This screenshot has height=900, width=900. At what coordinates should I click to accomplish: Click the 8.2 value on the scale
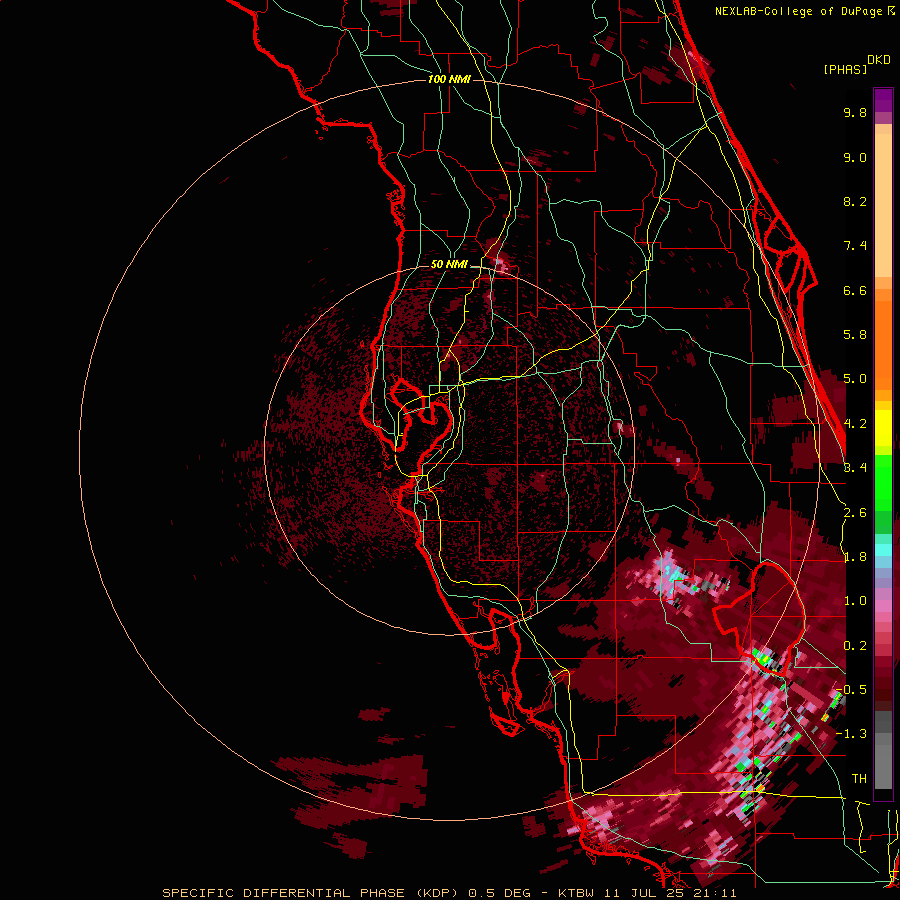tap(855, 202)
